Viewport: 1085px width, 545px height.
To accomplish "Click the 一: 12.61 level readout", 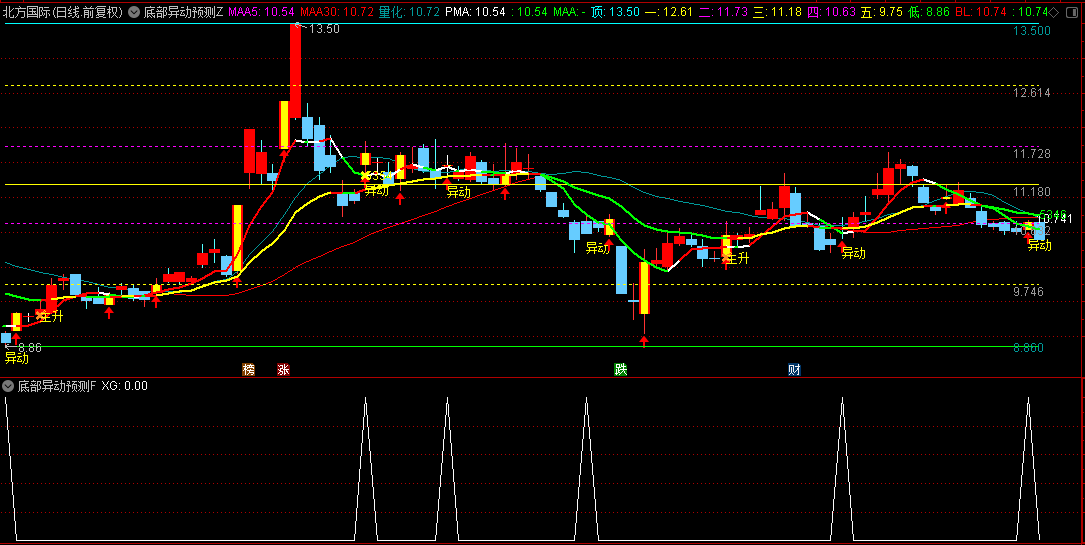I will click(x=668, y=12).
